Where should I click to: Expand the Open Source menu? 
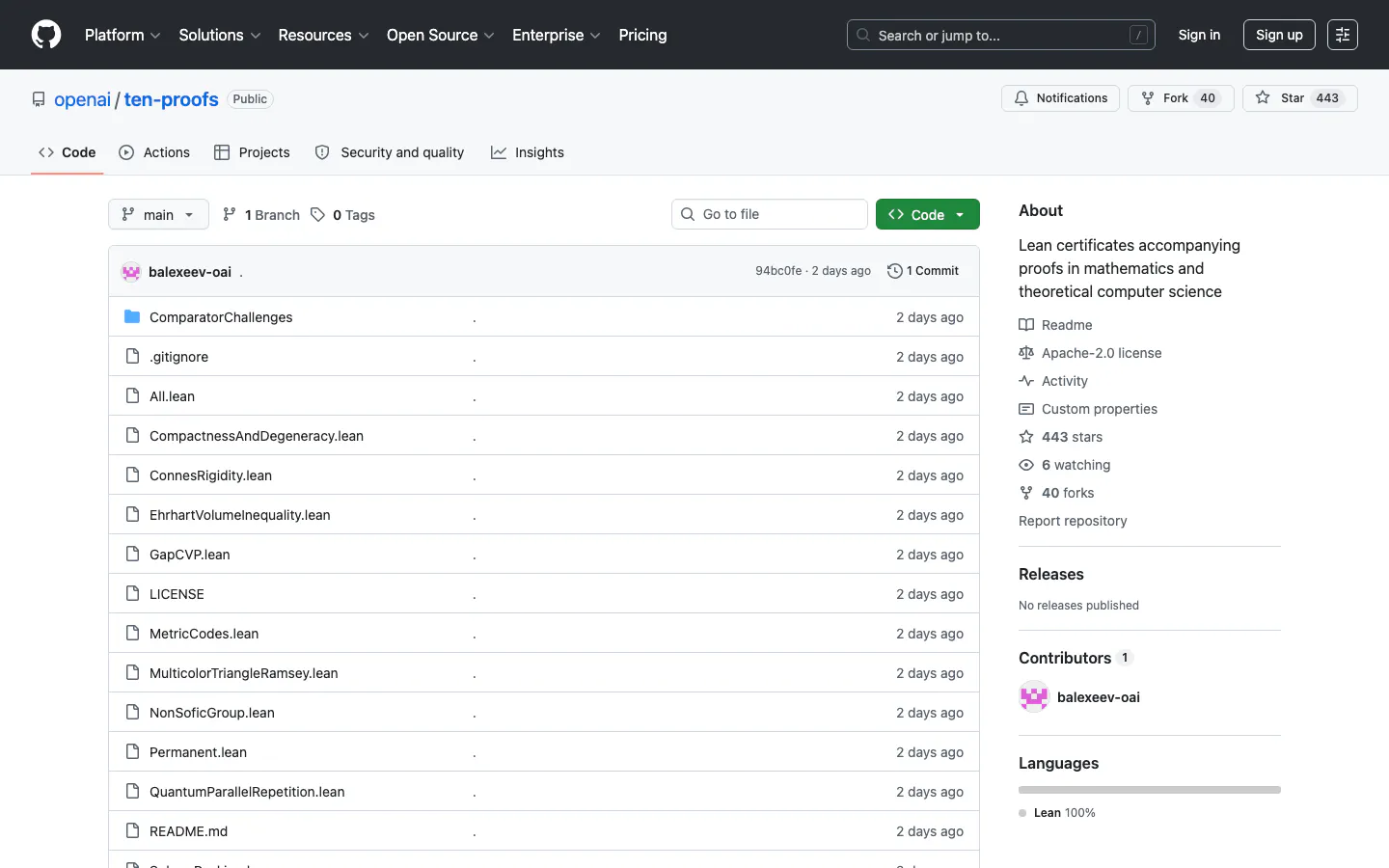click(x=440, y=35)
